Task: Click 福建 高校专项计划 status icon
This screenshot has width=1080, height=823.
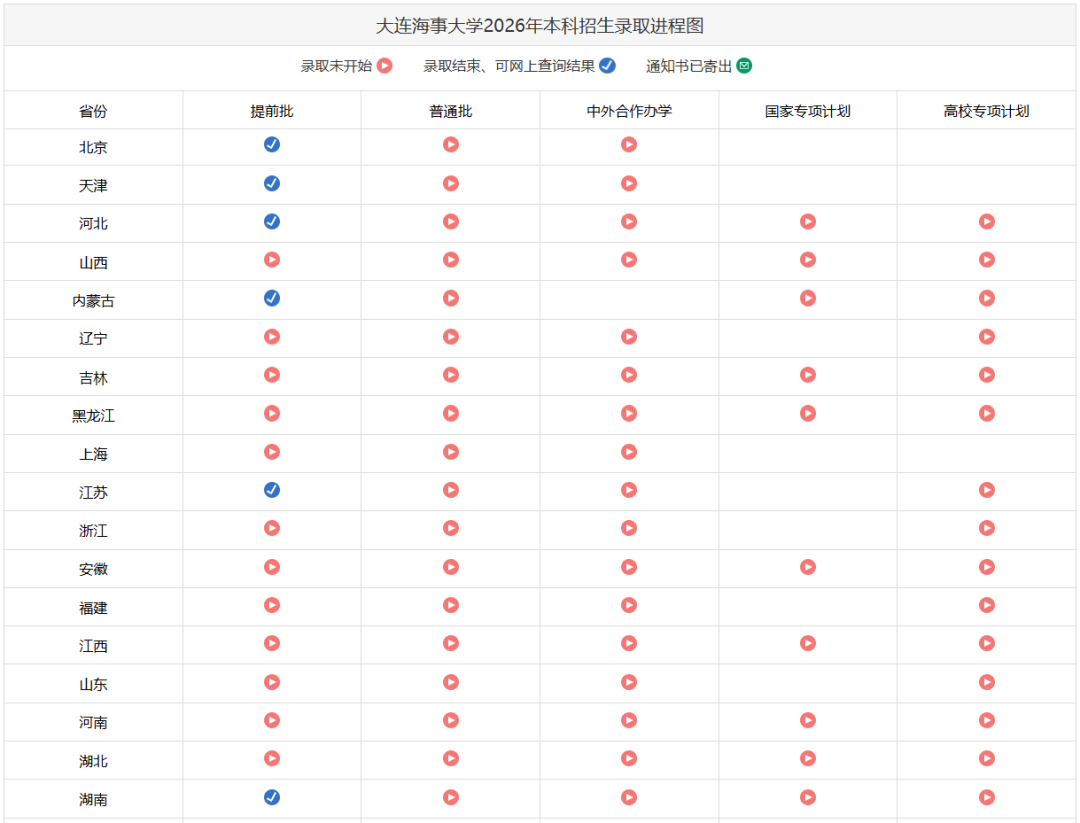Action: (987, 605)
